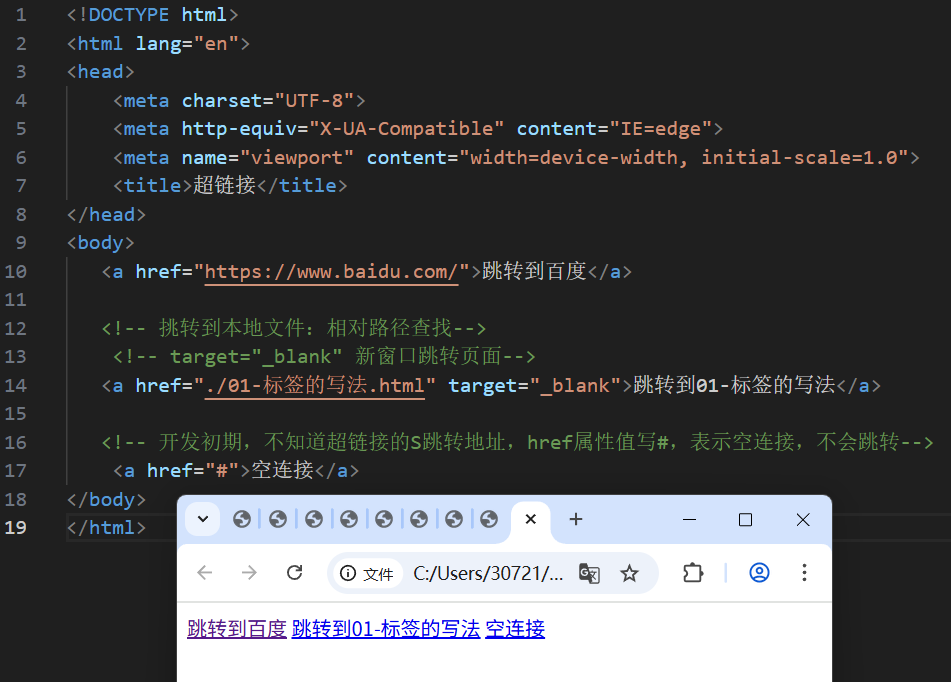This screenshot has height=682, width=951.
Task: Click the comment 挑转到本地文件 on line 12
Action: pyautogui.click(x=294, y=328)
